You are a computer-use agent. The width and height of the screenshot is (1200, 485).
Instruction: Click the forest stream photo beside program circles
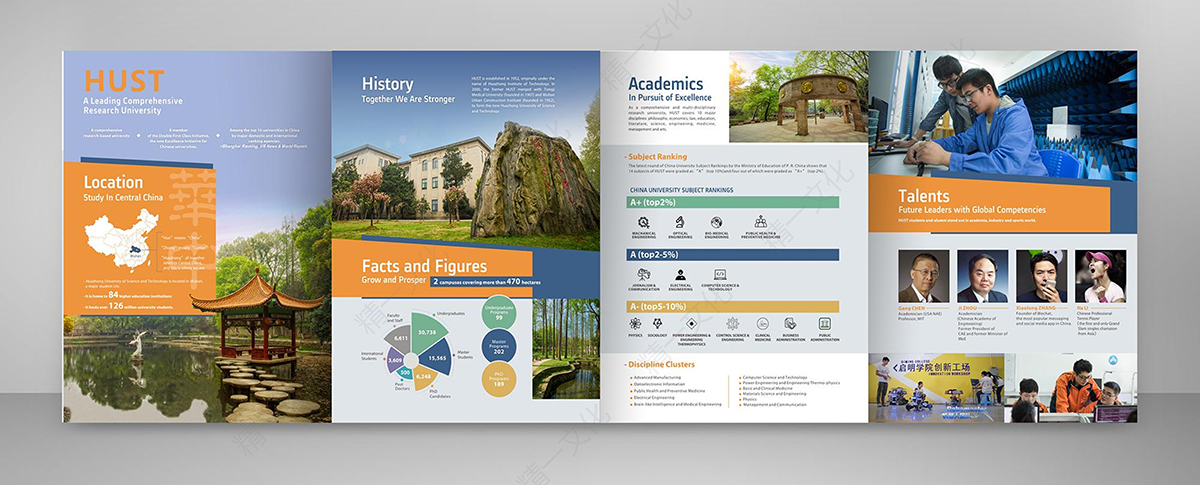[x=565, y=350]
